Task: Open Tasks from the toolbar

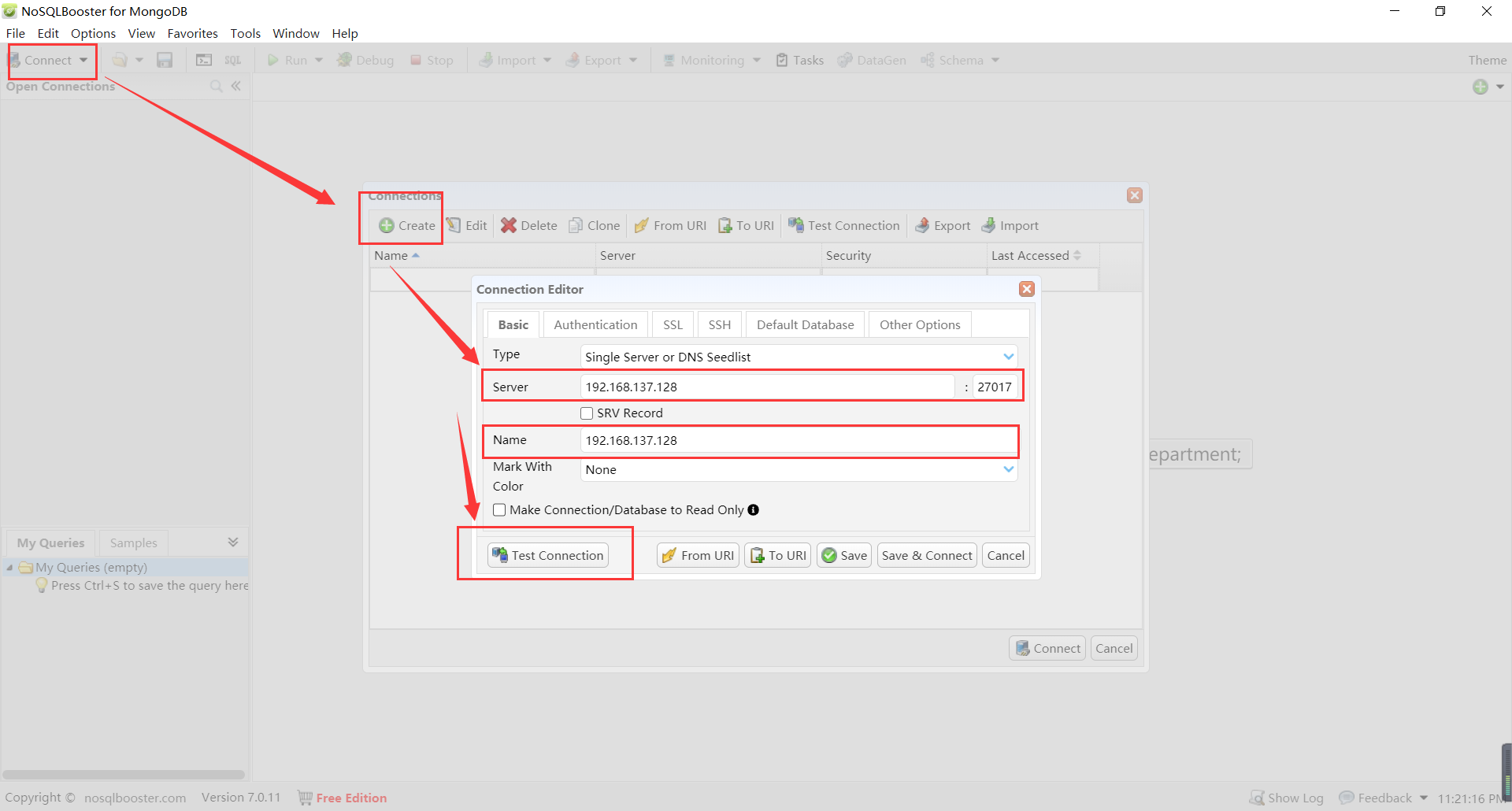Action: pos(800,60)
